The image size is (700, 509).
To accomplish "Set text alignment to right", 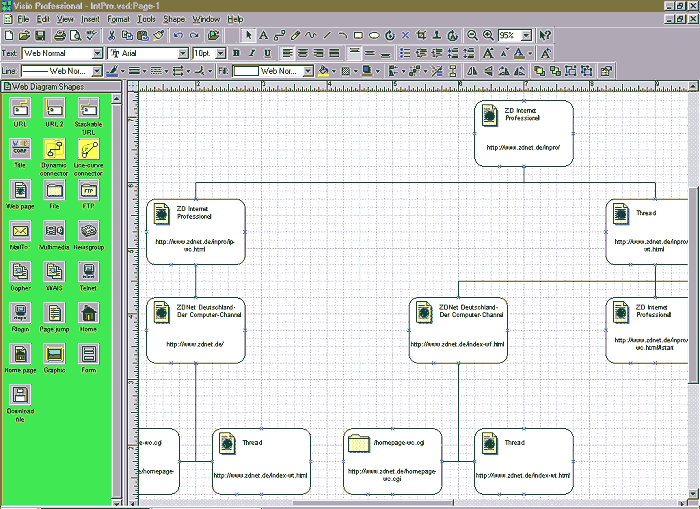I will coord(318,53).
